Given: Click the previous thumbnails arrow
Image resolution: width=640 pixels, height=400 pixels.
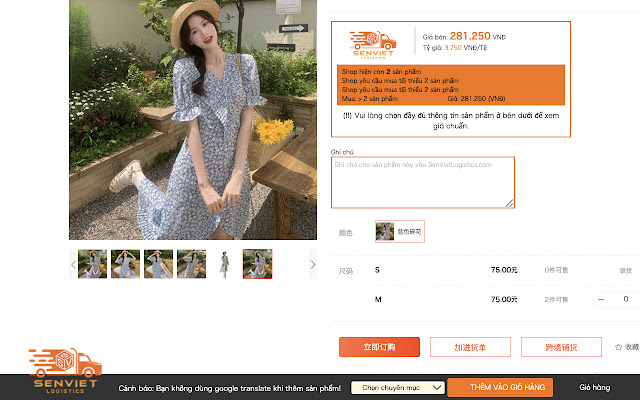Looking at the screenshot, I should click(73, 264).
